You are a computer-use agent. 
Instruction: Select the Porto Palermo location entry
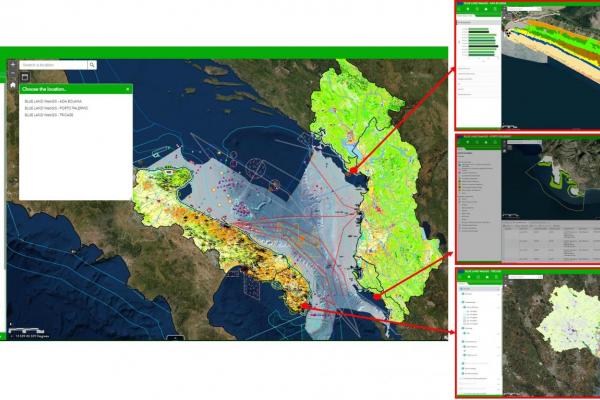[x=56, y=108]
